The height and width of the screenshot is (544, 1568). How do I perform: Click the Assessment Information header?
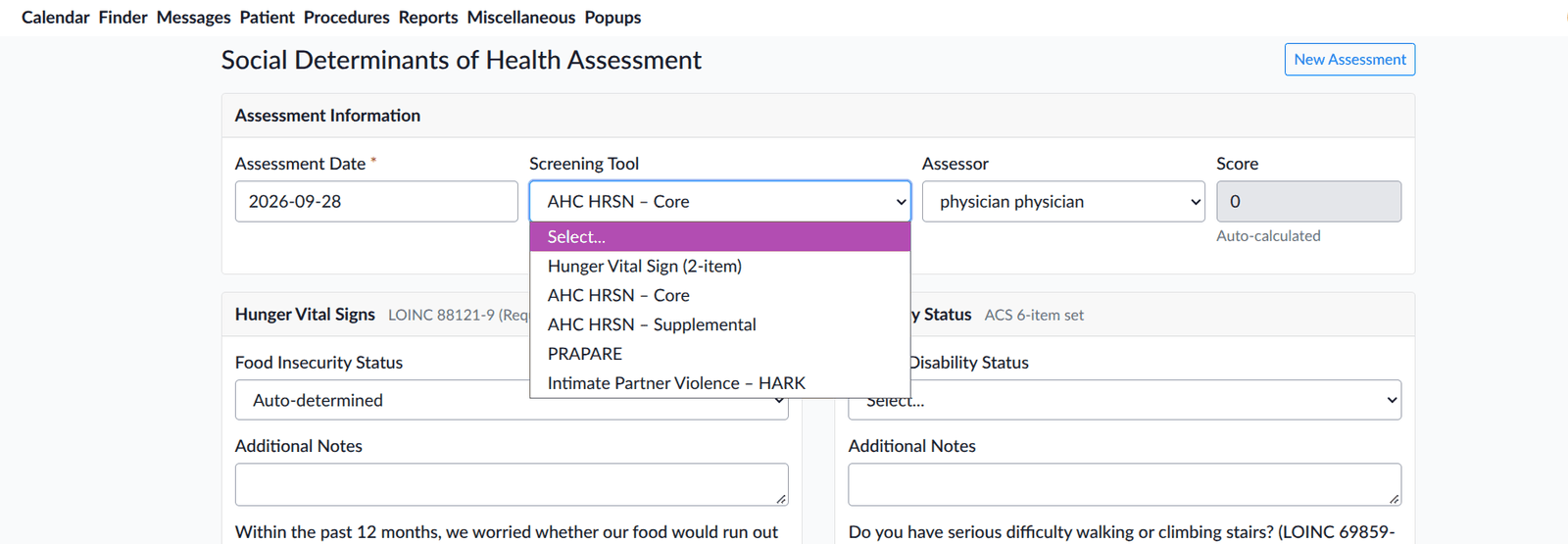(327, 116)
